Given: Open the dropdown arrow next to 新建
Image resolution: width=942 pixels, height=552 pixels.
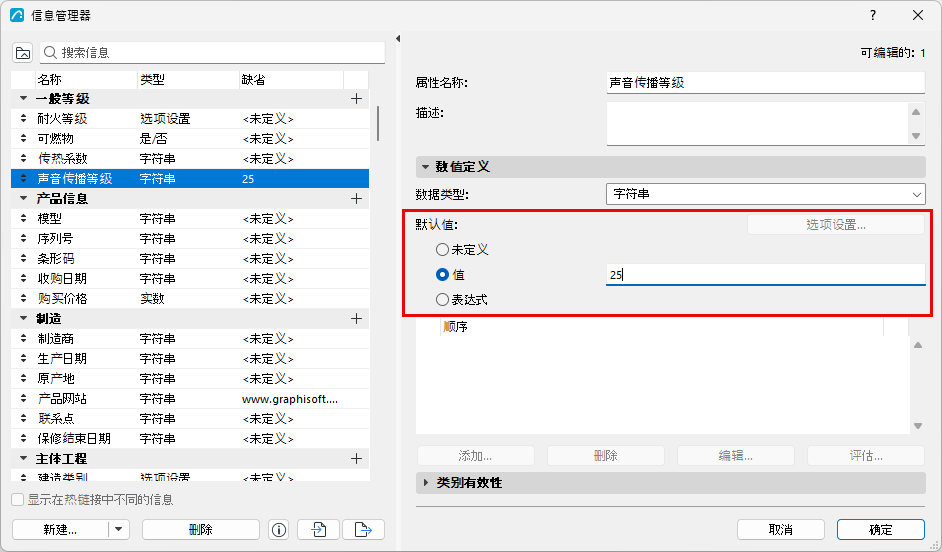Looking at the screenshot, I should (119, 530).
